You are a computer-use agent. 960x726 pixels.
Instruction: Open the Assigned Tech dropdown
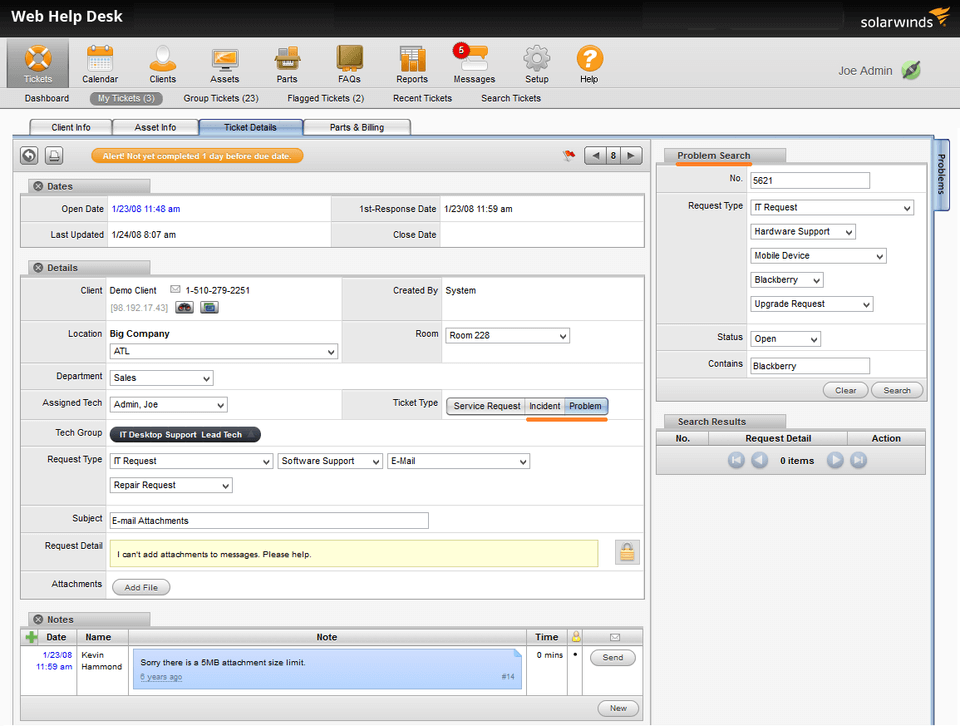pyautogui.click(x=168, y=405)
